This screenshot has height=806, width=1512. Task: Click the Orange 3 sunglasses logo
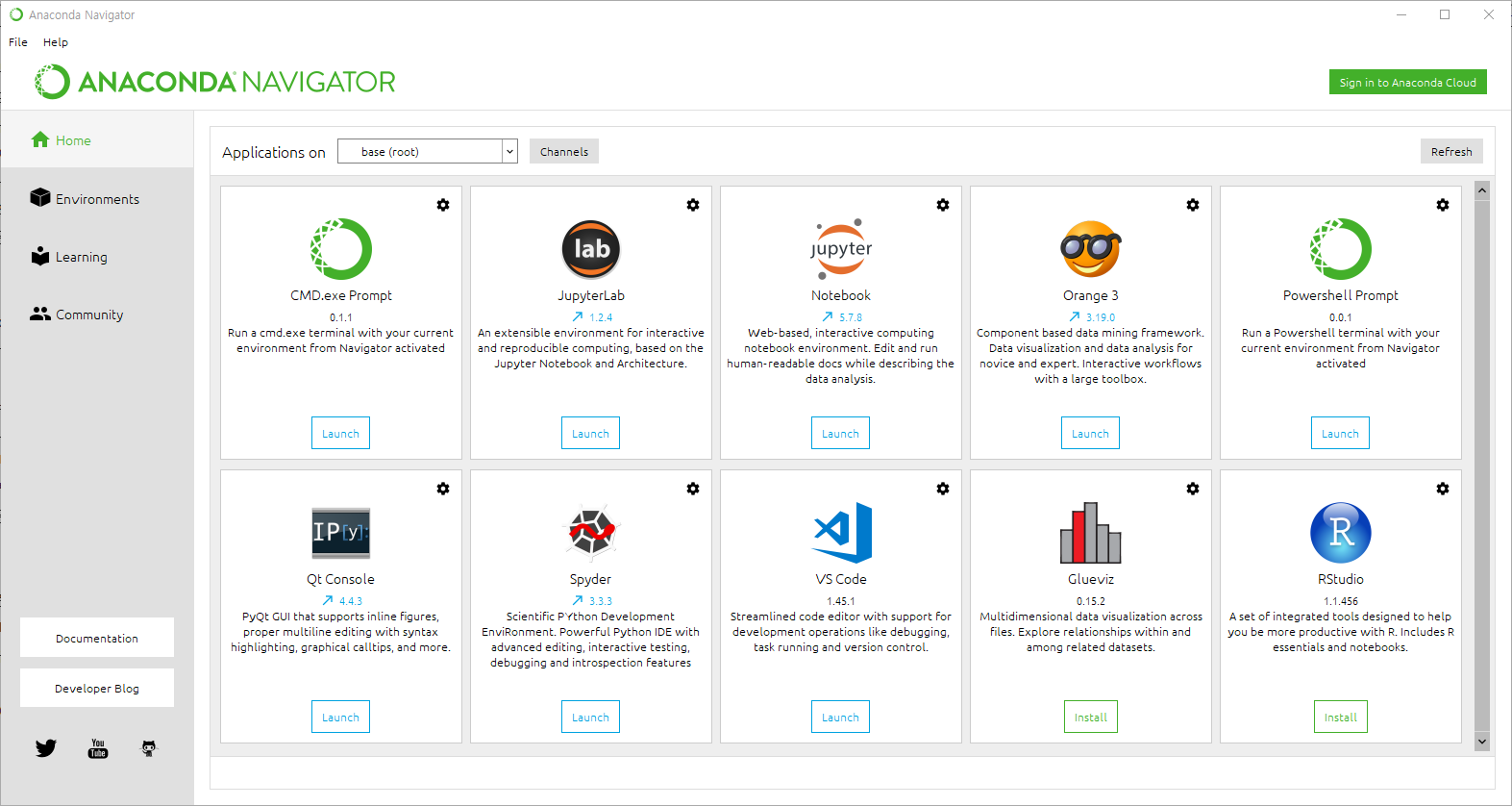[x=1091, y=249]
